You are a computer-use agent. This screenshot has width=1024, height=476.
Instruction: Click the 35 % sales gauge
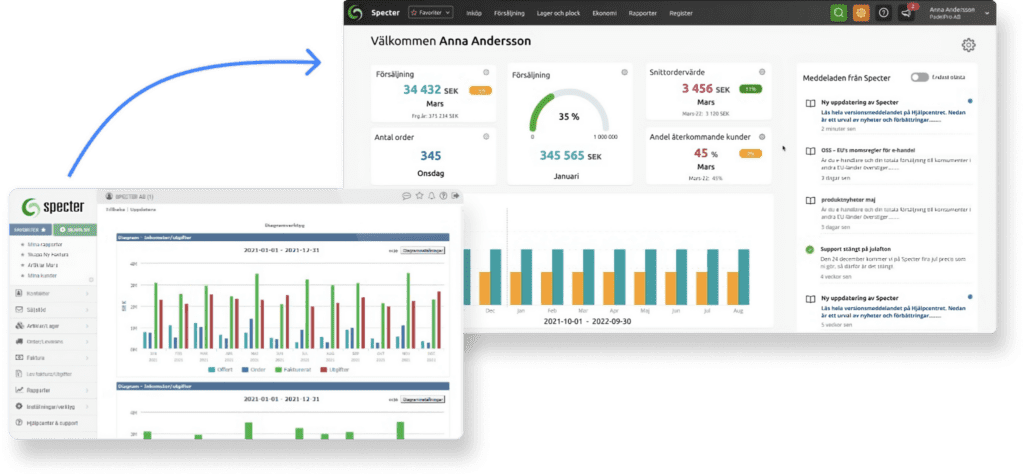pos(569,112)
